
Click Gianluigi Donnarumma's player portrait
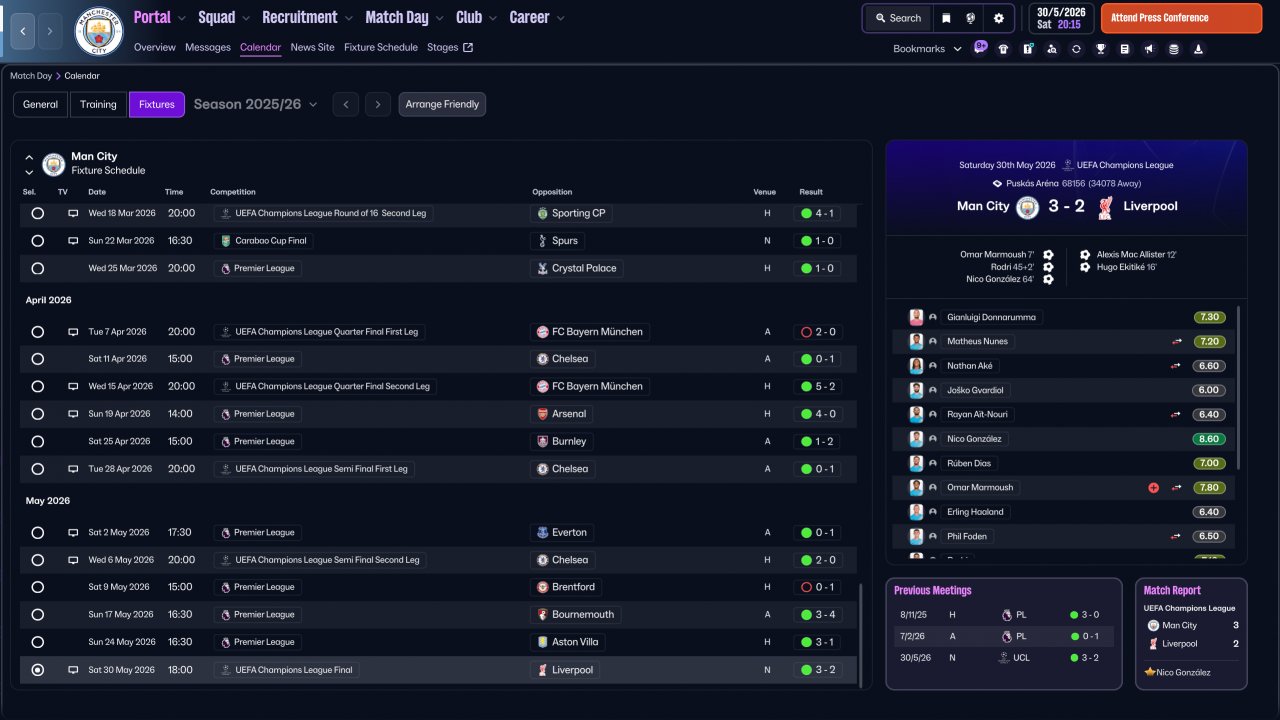[916, 317]
